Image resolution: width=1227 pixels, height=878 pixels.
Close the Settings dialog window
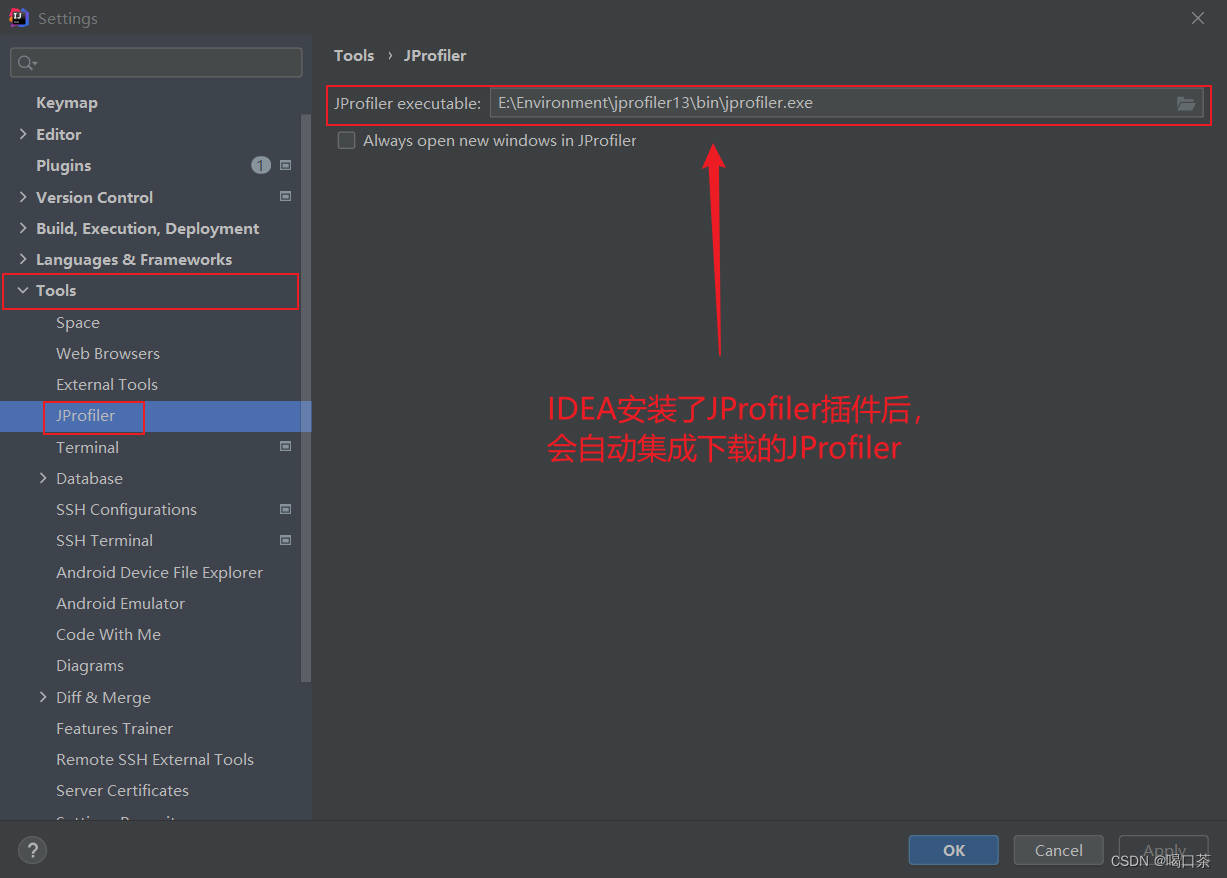coord(1198,18)
